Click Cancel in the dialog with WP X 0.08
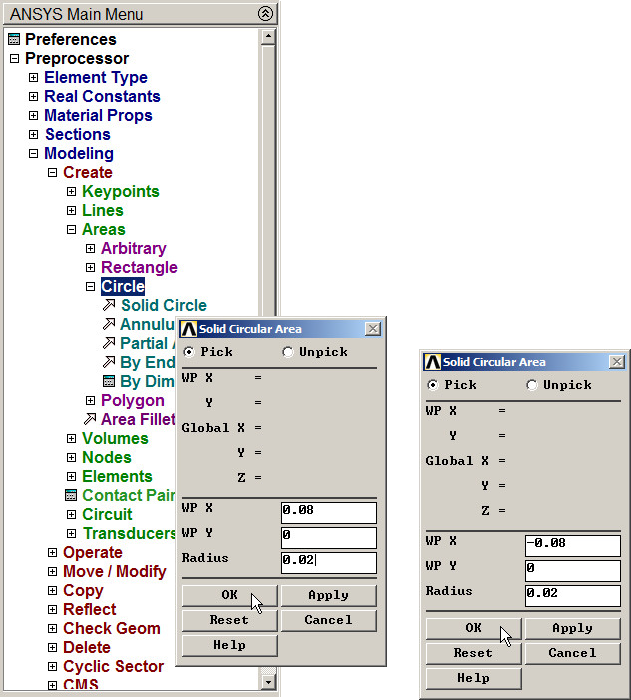Screen dimensions: 631x700 328,620
